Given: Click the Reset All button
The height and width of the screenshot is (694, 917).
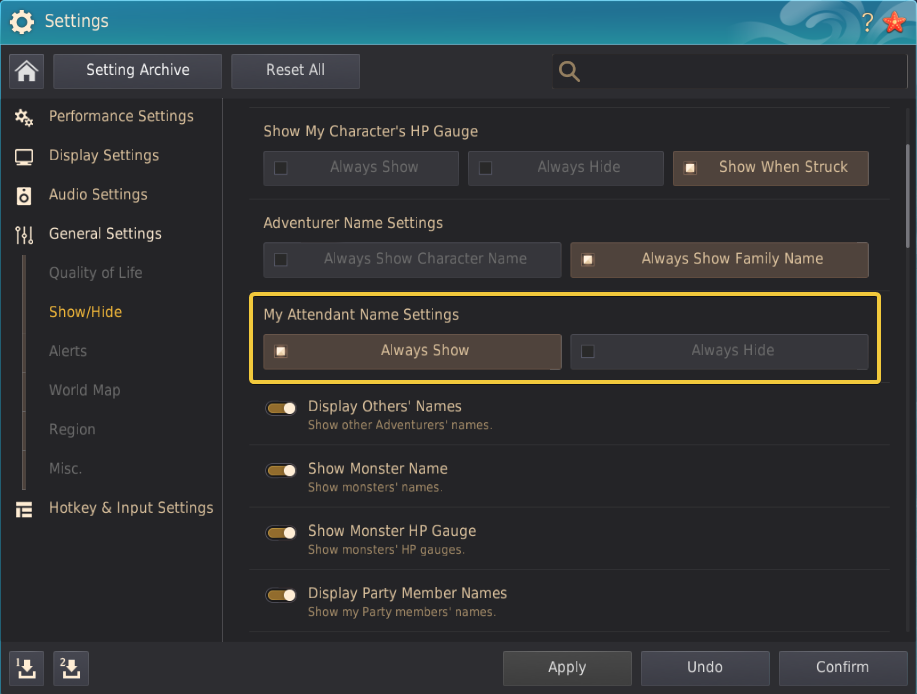Looking at the screenshot, I should point(295,70).
